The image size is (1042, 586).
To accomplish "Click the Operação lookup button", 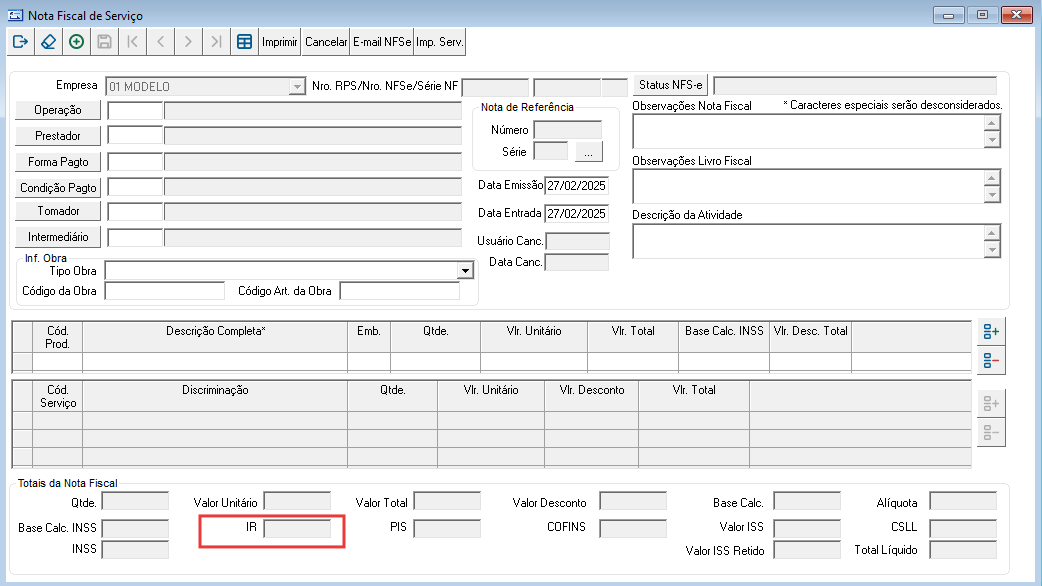I will (x=58, y=110).
